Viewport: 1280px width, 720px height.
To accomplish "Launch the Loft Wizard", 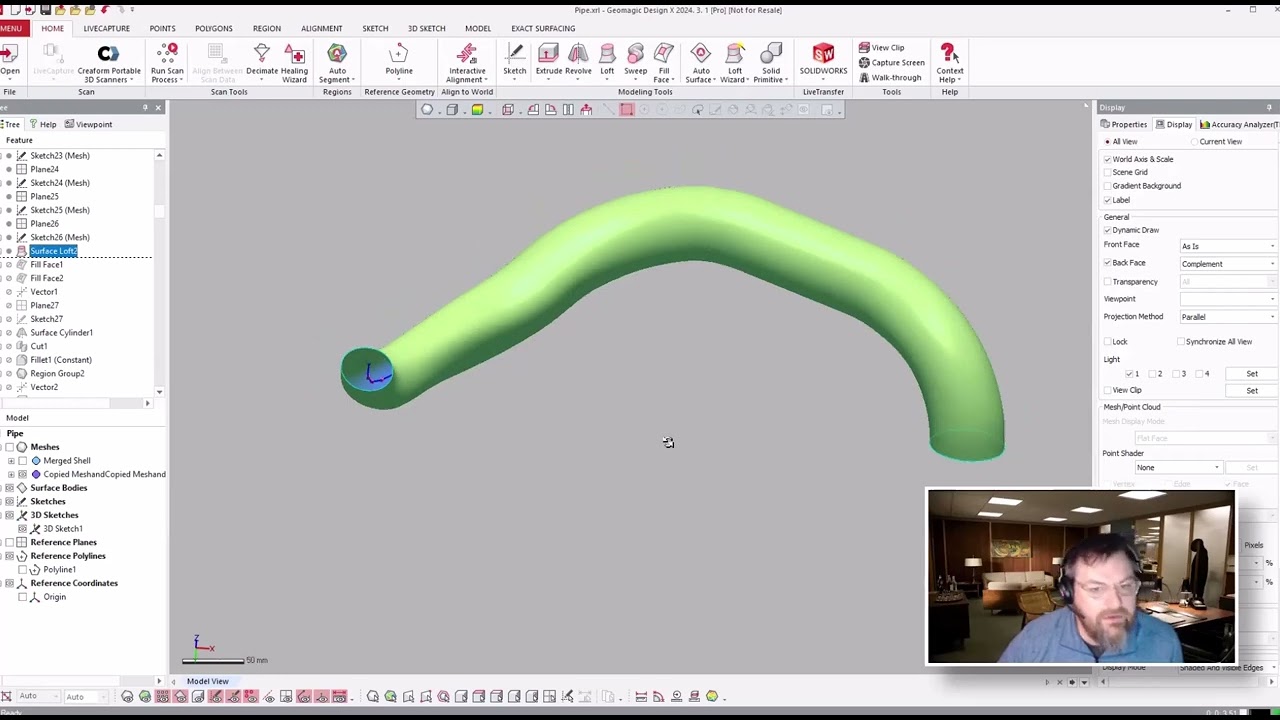I will click(x=735, y=61).
